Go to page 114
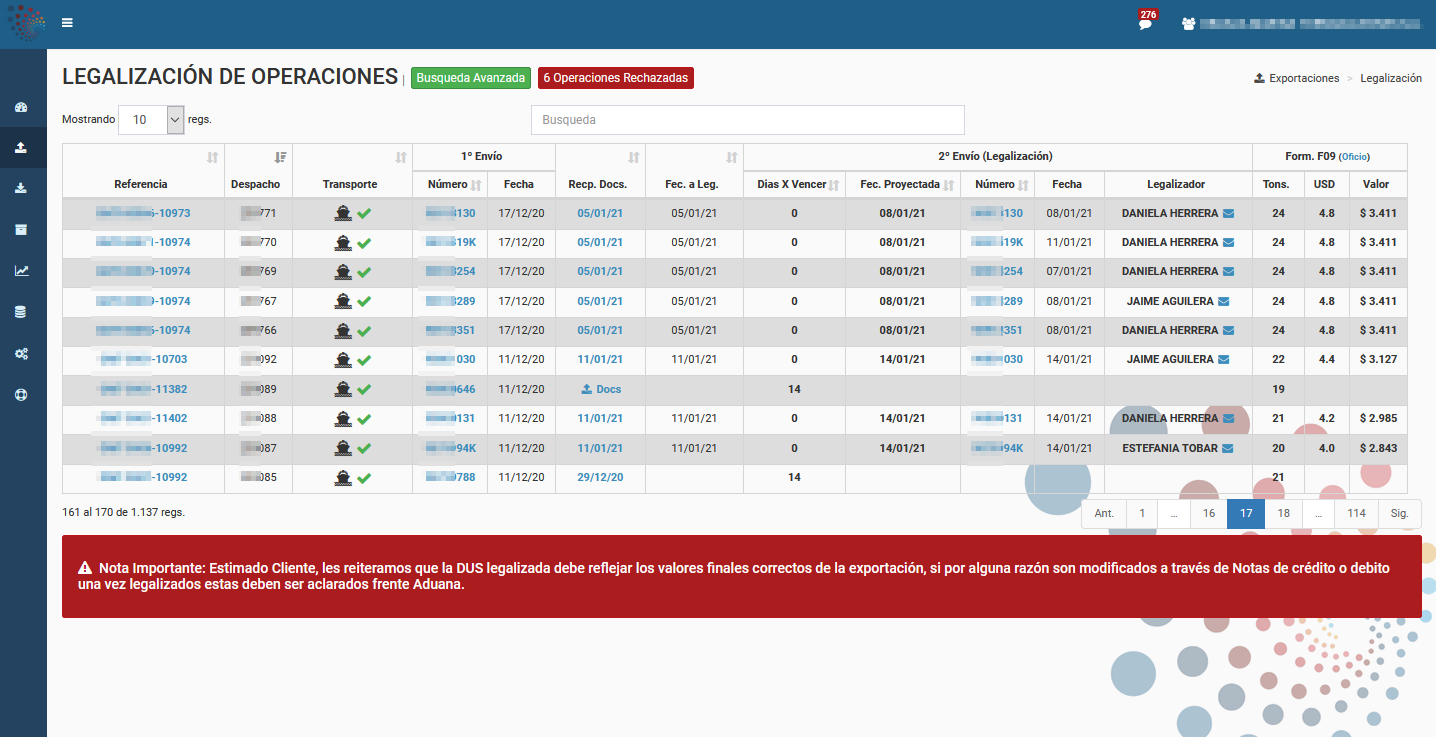This screenshot has height=737, width=1436. tap(1356, 513)
